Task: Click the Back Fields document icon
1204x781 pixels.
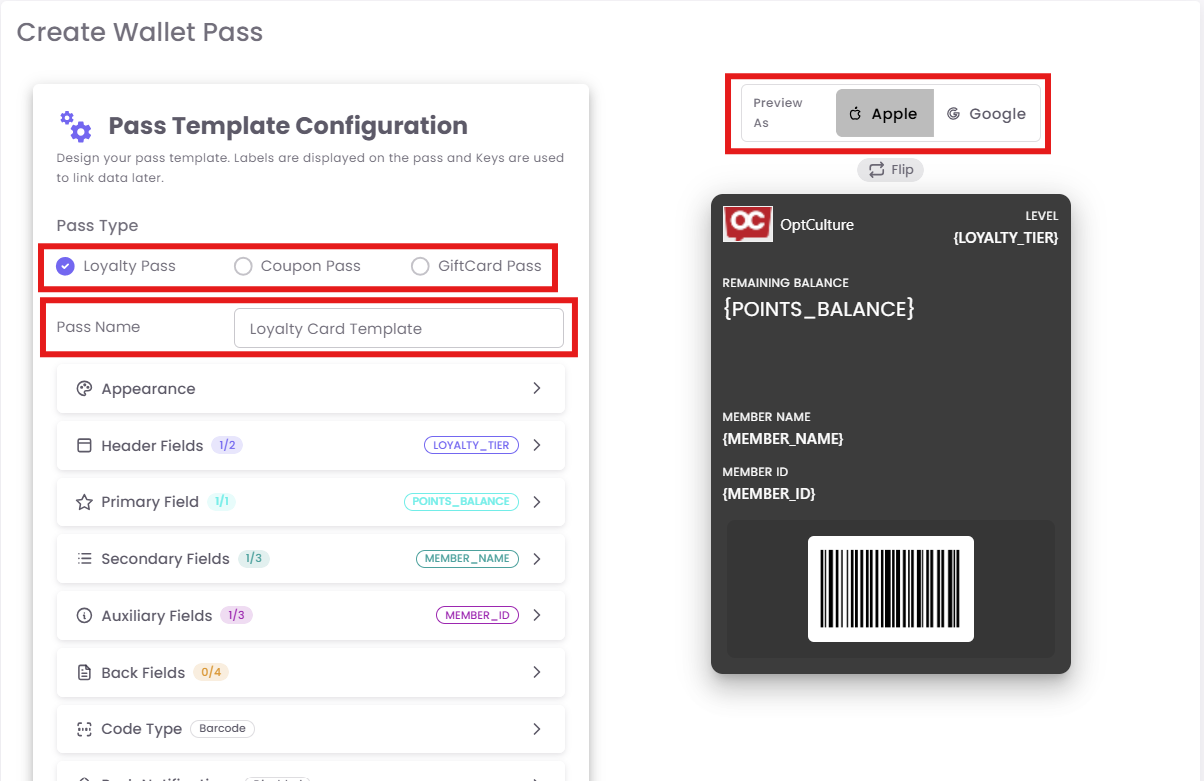Action: pyautogui.click(x=84, y=673)
